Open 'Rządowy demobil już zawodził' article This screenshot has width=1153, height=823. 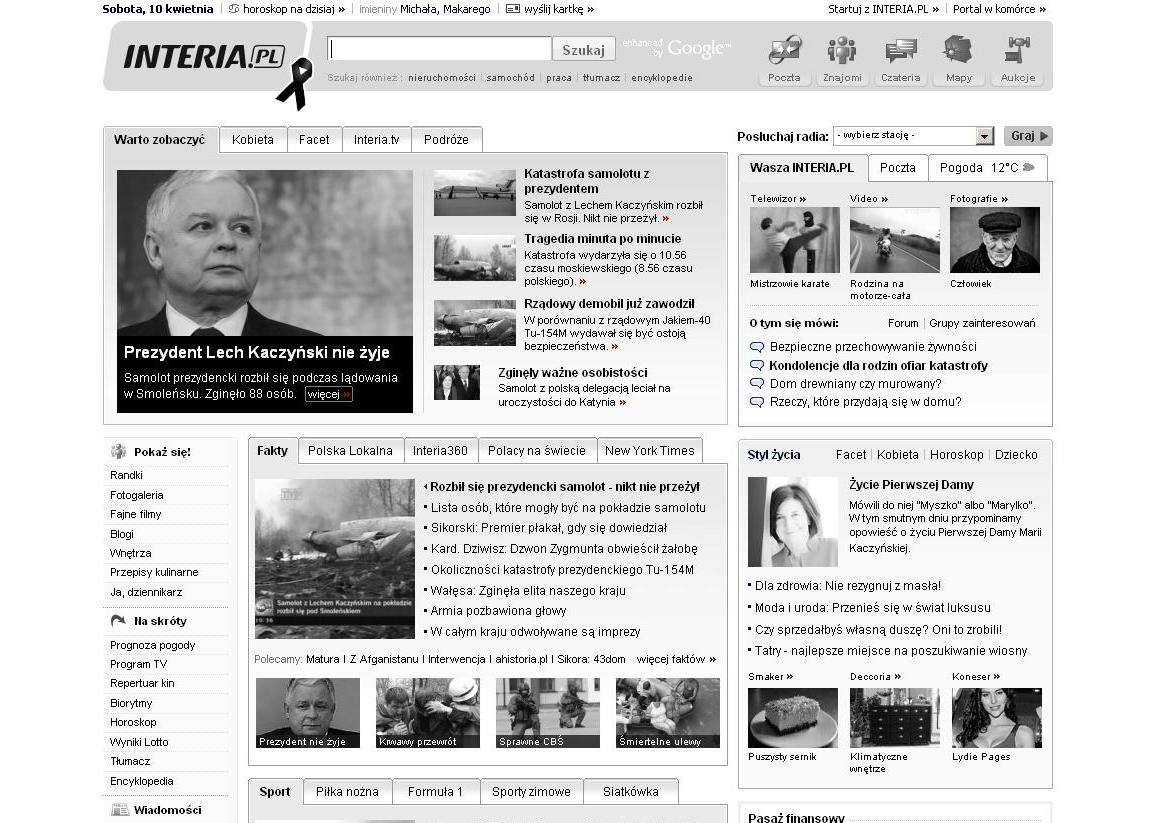tap(609, 303)
